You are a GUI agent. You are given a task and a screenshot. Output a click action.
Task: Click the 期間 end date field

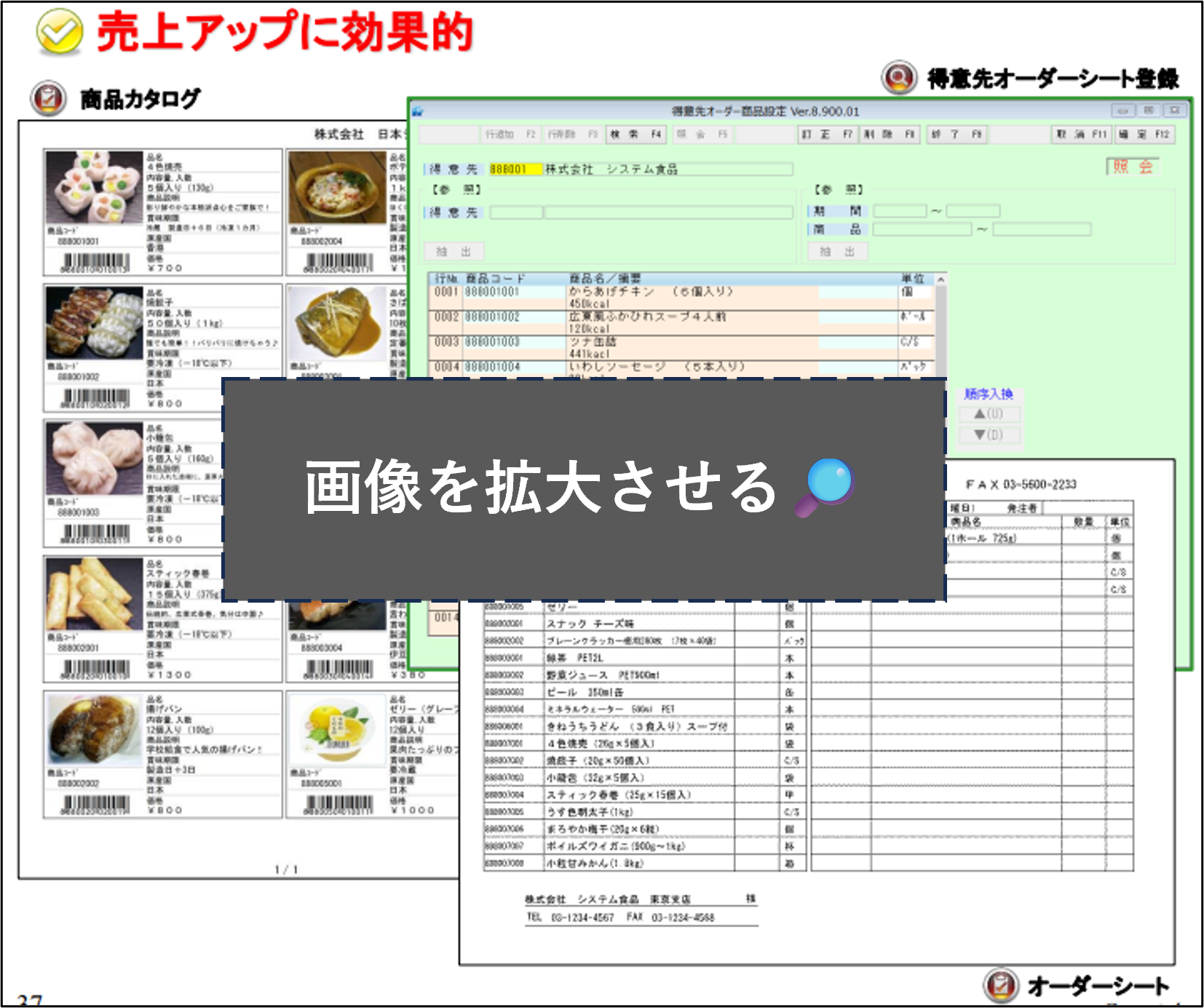973,211
